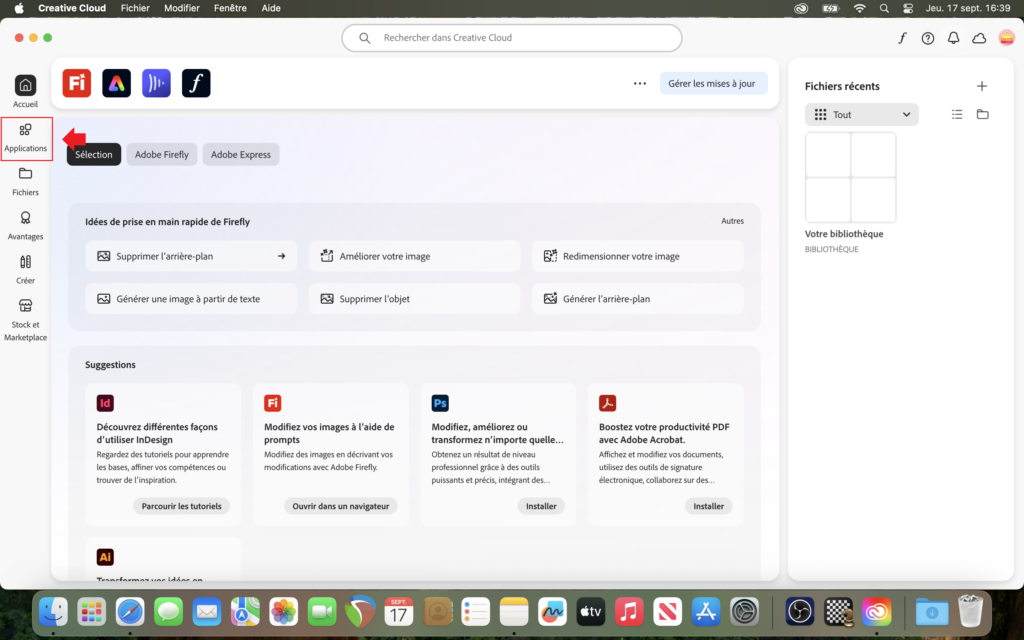This screenshot has width=1024, height=640.
Task: Click Installer on the Photoshop card
Action: tap(541, 506)
